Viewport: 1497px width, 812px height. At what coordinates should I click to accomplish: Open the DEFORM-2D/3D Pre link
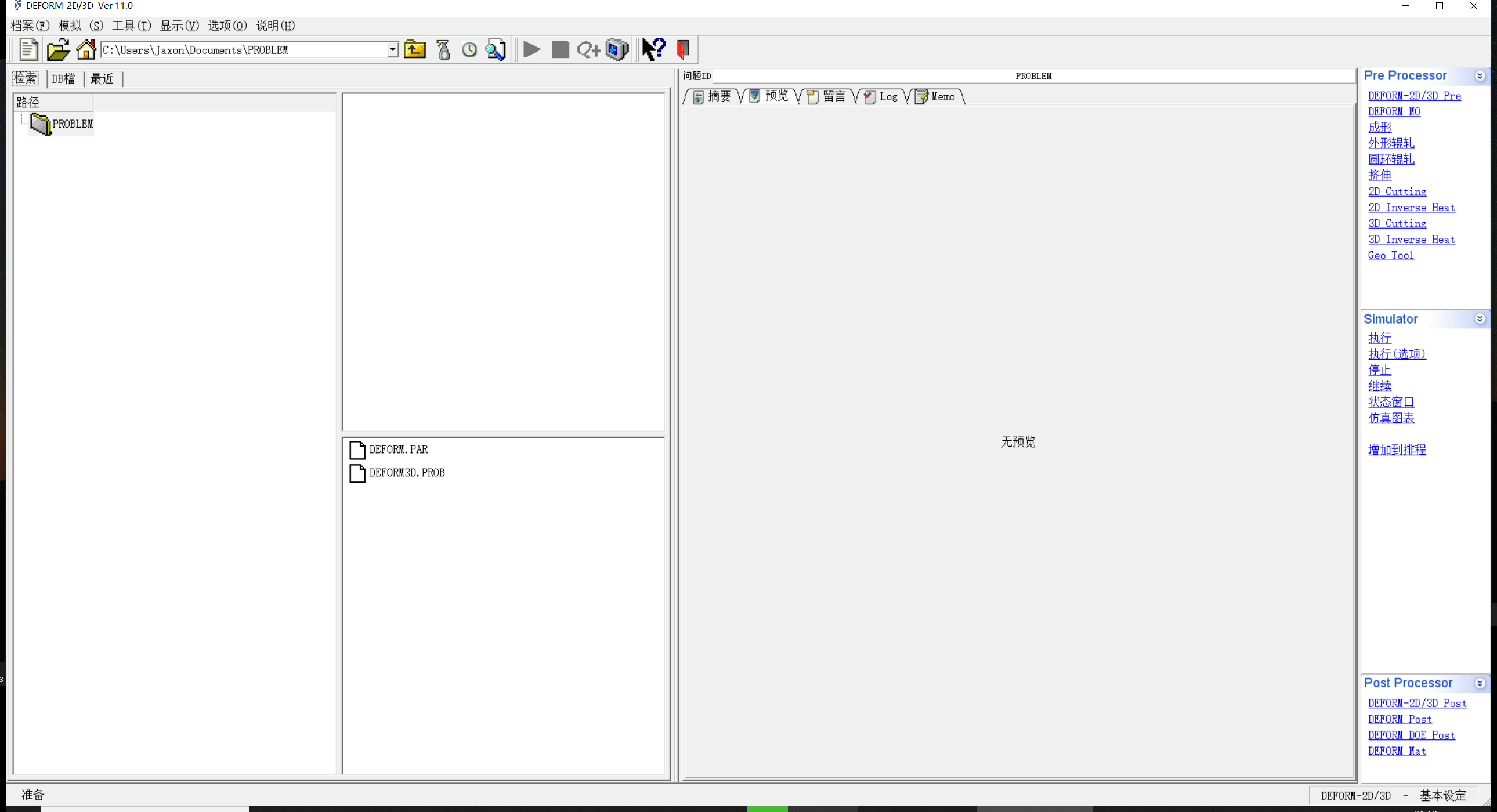point(1414,96)
